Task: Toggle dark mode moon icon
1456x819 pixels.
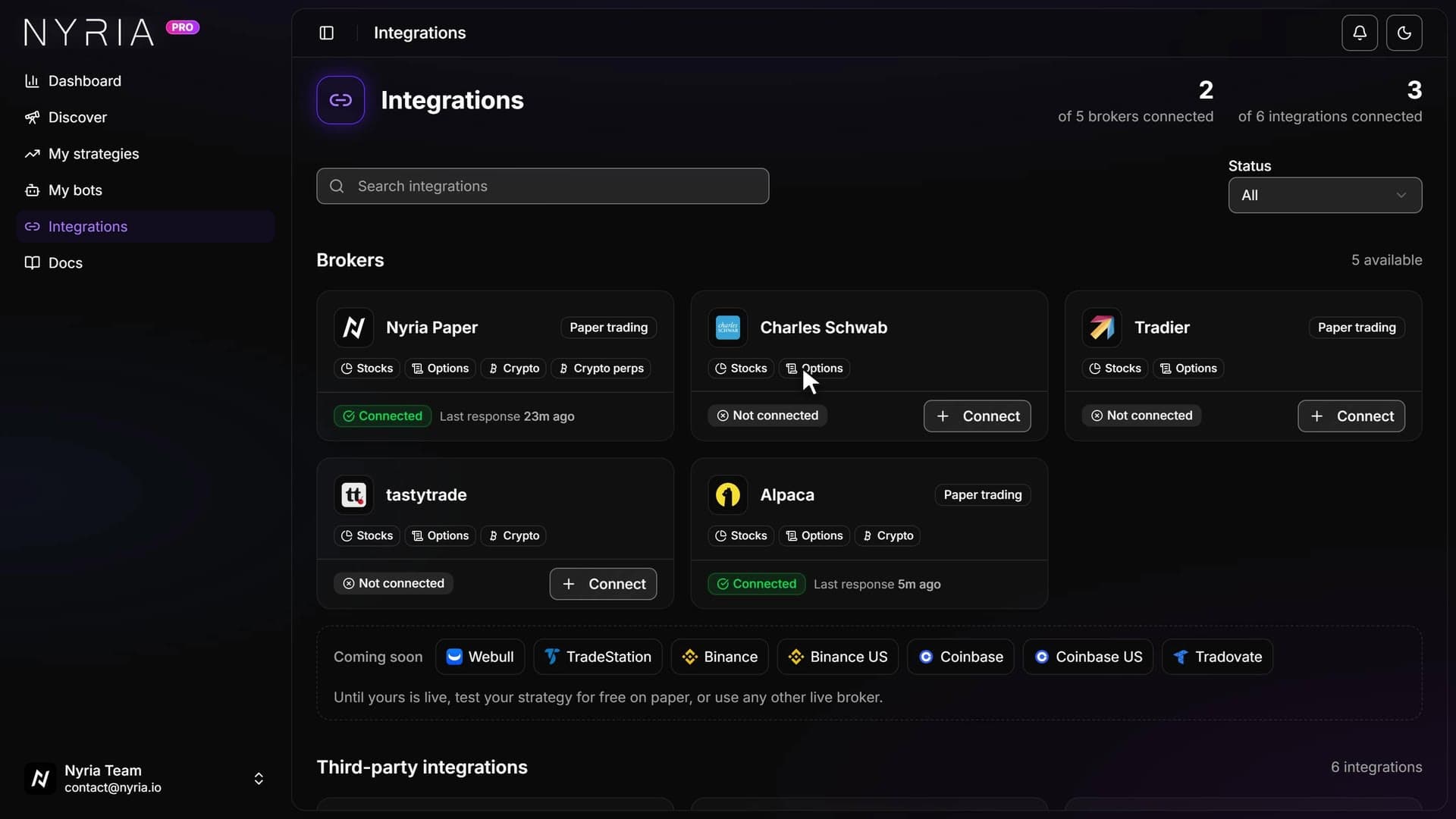Action: click(x=1404, y=33)
